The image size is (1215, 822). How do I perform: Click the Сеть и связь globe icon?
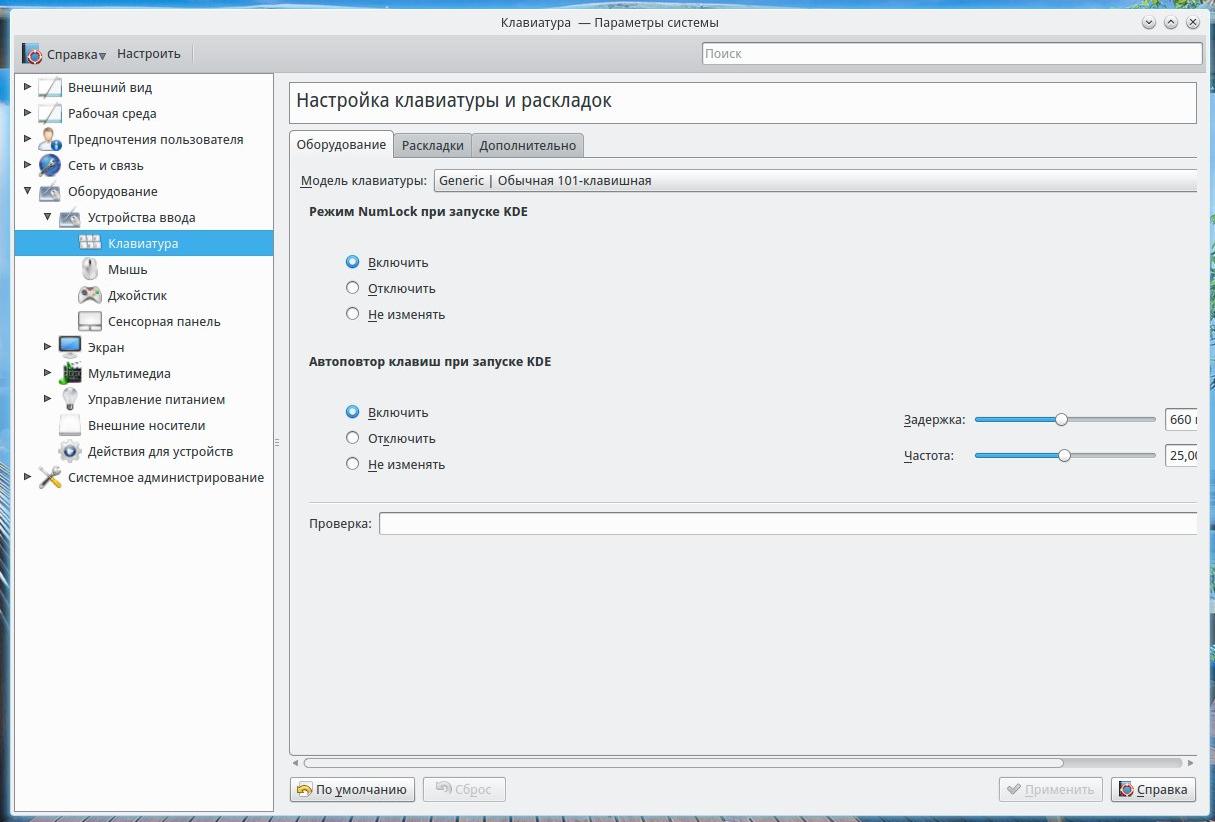(x=50, y=165)
